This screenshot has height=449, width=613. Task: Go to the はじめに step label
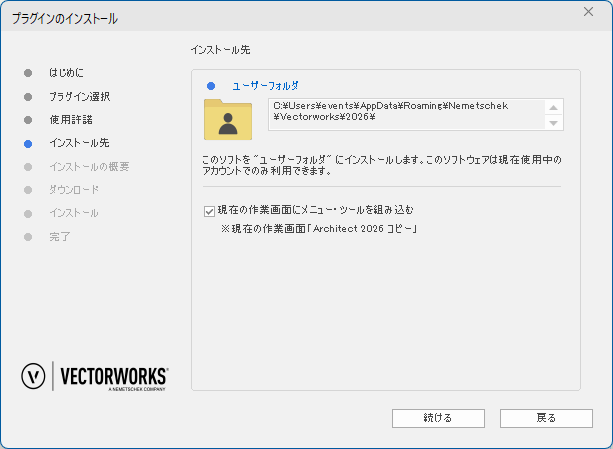[x=66, y=73]
